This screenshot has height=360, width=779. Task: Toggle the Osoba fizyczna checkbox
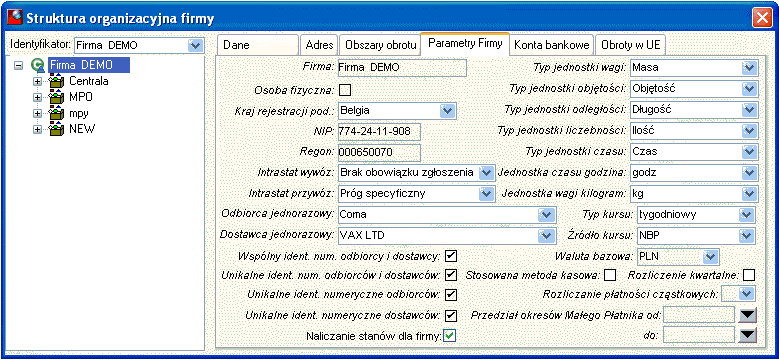344,90
